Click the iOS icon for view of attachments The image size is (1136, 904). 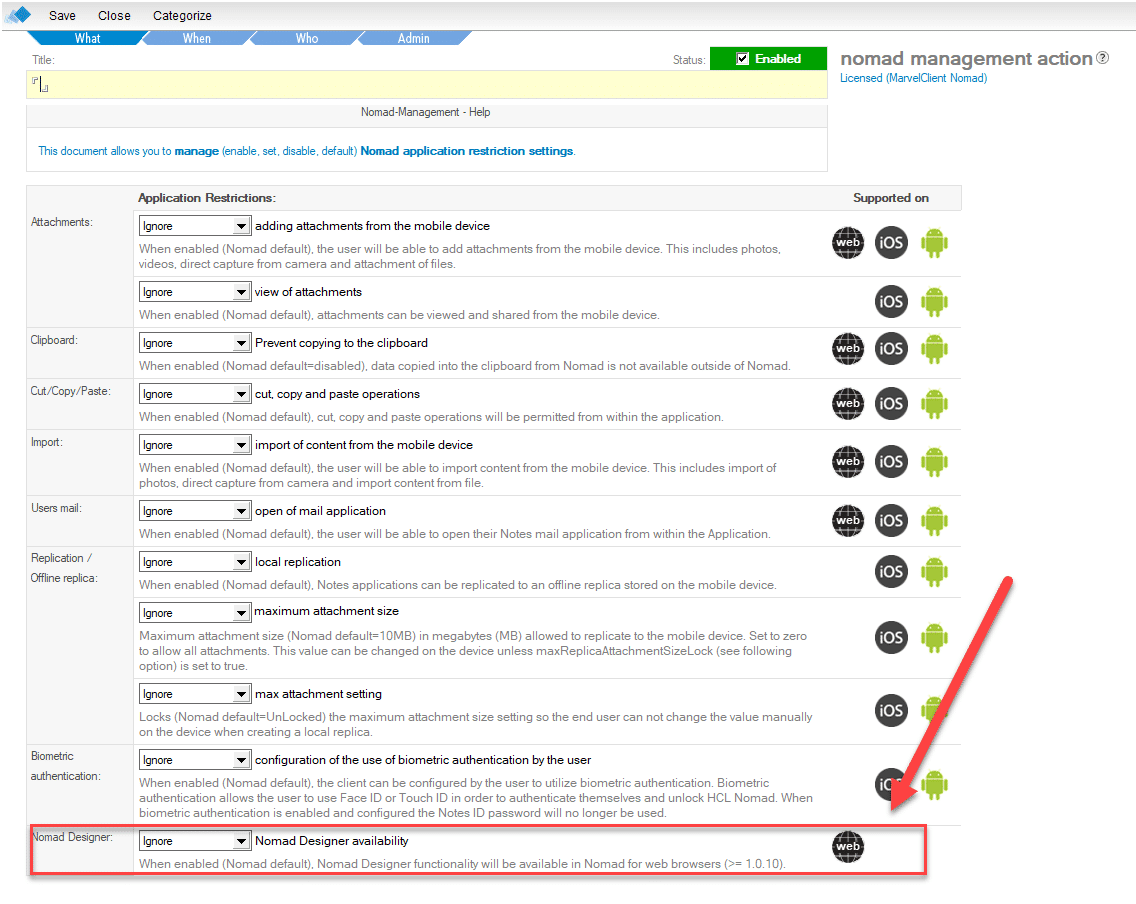(x=891, y=301)
